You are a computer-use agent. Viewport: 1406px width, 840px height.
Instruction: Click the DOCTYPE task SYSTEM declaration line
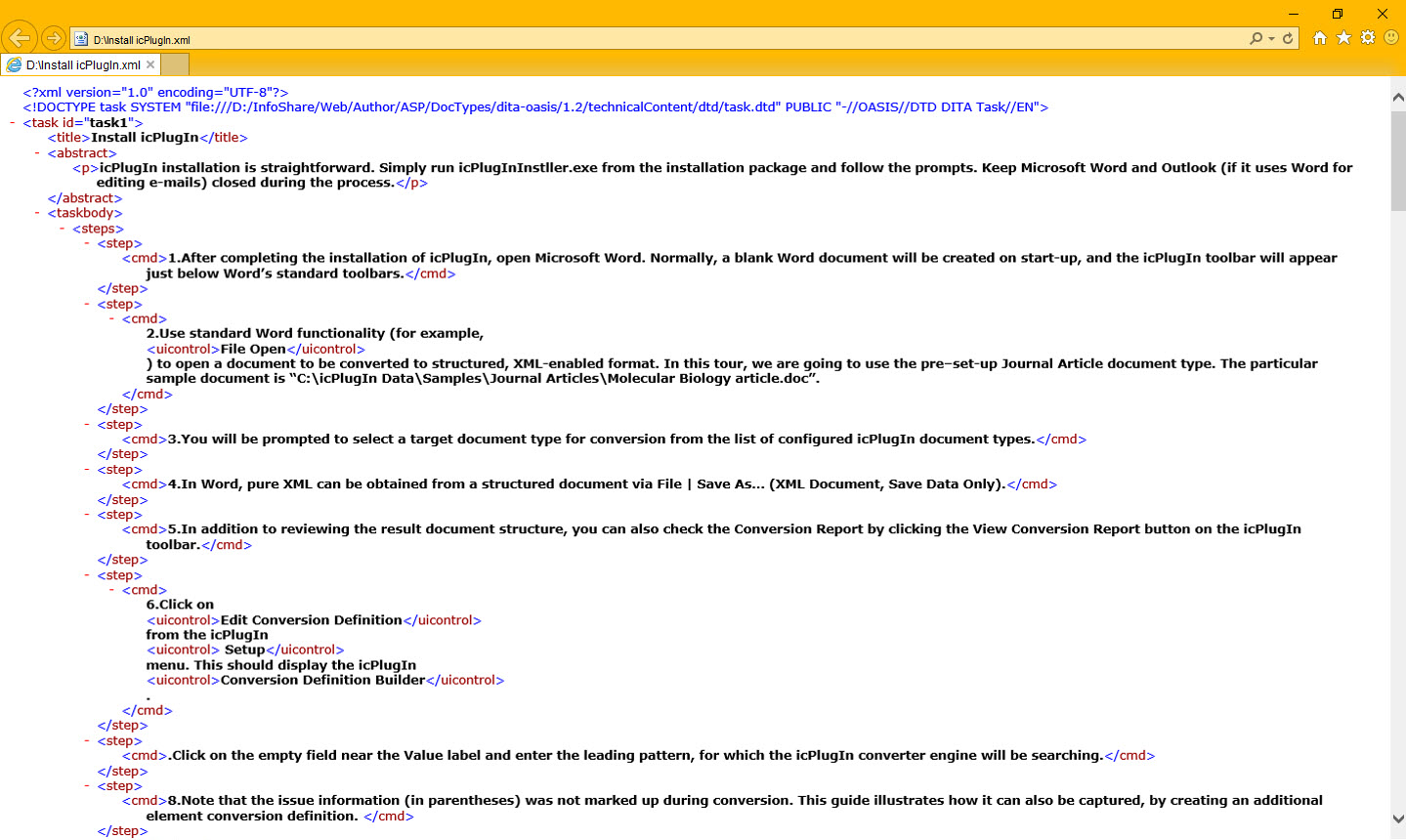pos(535,107)
